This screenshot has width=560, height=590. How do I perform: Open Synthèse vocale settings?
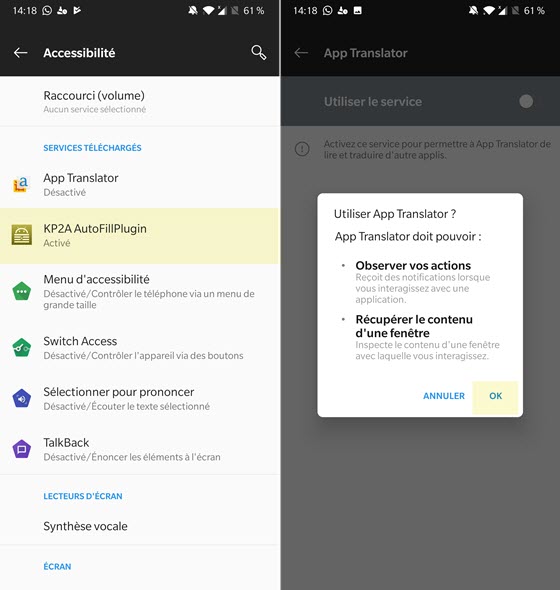tap(140, 526)
